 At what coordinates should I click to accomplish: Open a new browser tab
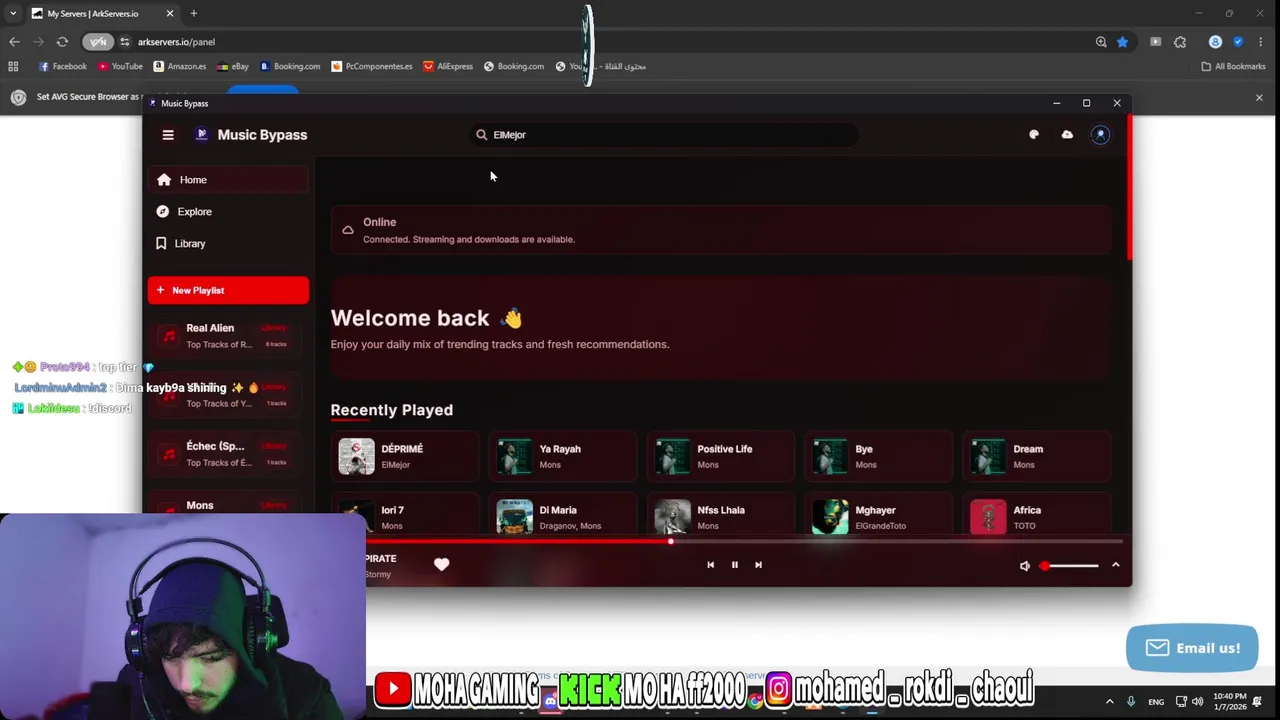coord(194,14)
